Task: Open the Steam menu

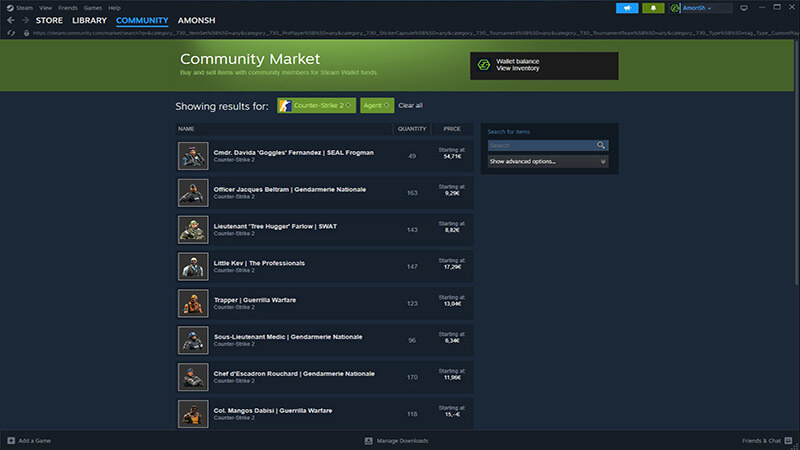Action: [24, 8]
